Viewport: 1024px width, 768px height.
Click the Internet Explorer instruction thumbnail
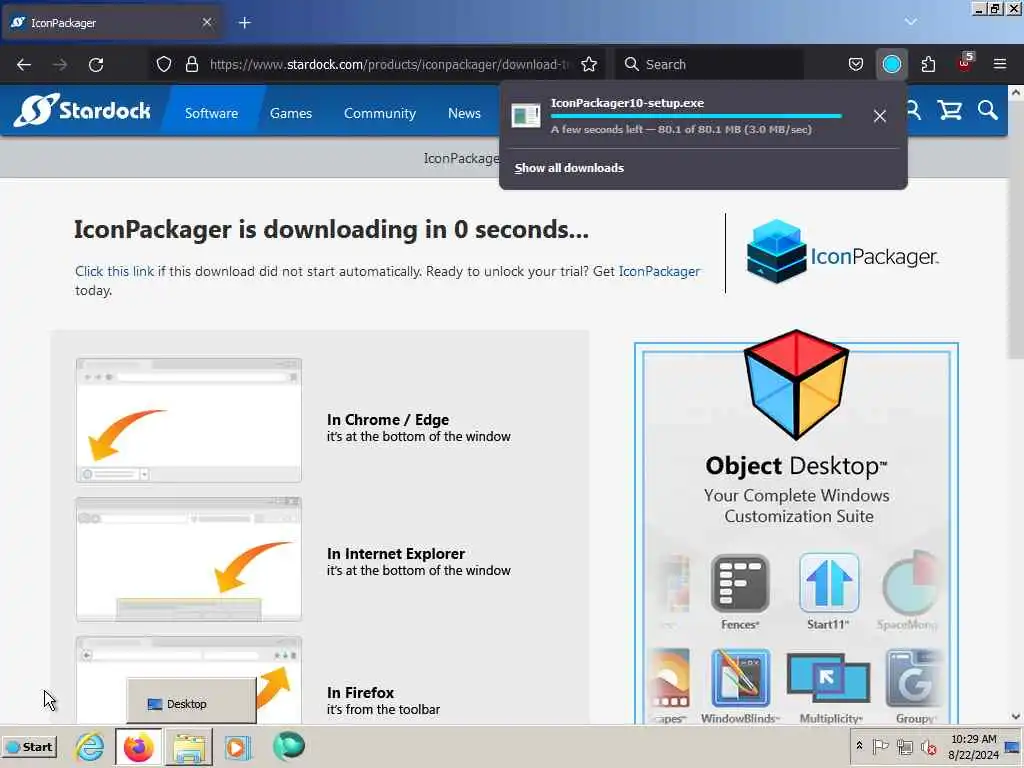(189, 559)
